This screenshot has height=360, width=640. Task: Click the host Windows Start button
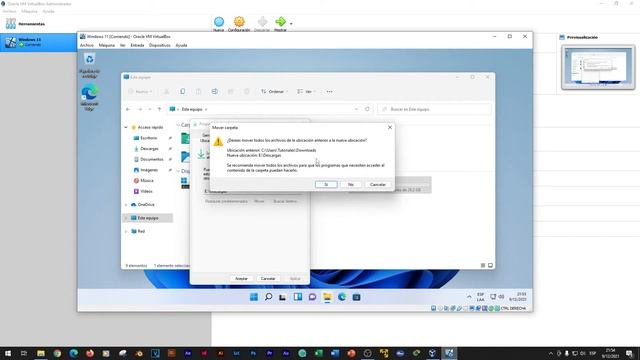click(7, 353)
